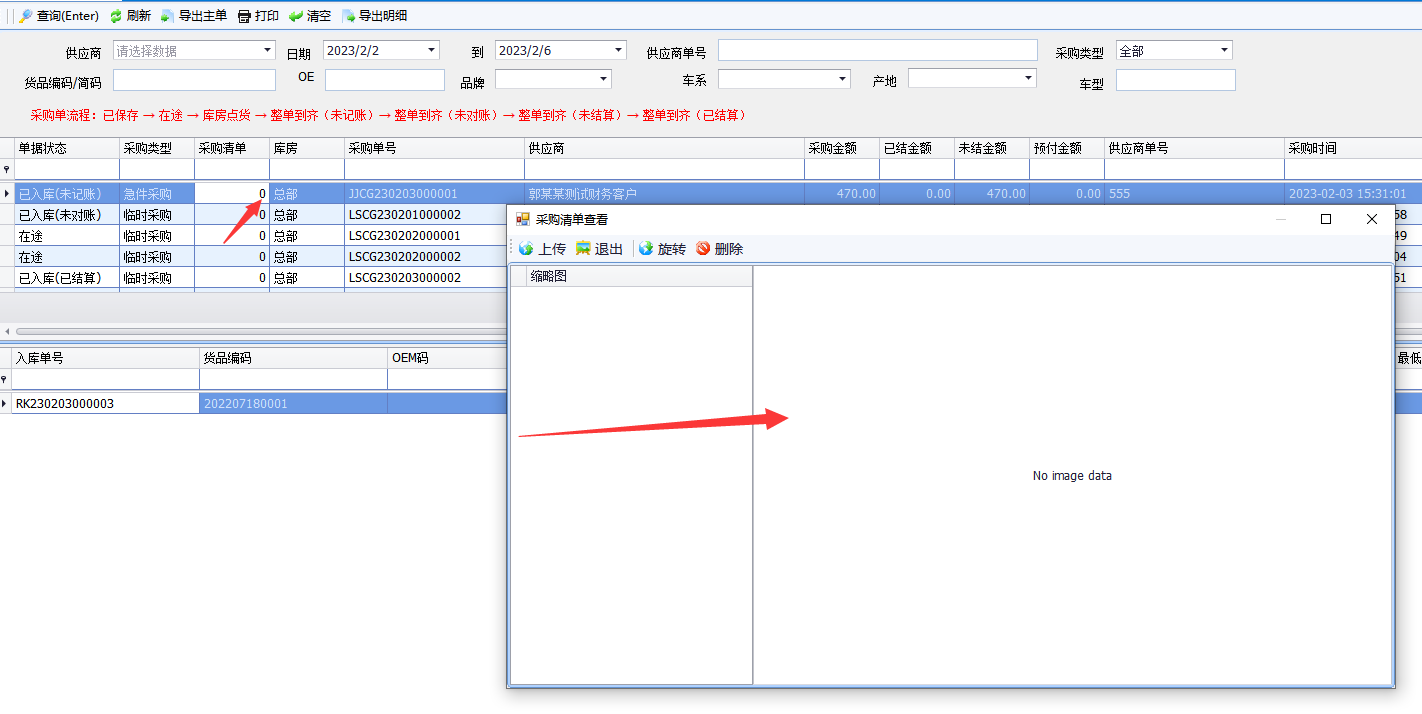Screen dimensions: 1422x714
Task: Click the 货品编码 column header
Action: [293, 358]
